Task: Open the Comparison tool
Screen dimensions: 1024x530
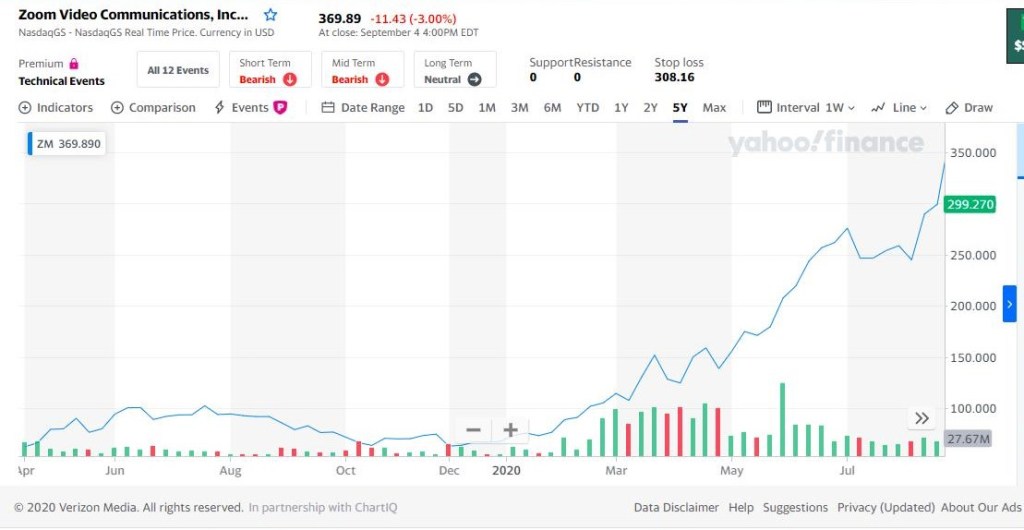Action: coord(153,108)
